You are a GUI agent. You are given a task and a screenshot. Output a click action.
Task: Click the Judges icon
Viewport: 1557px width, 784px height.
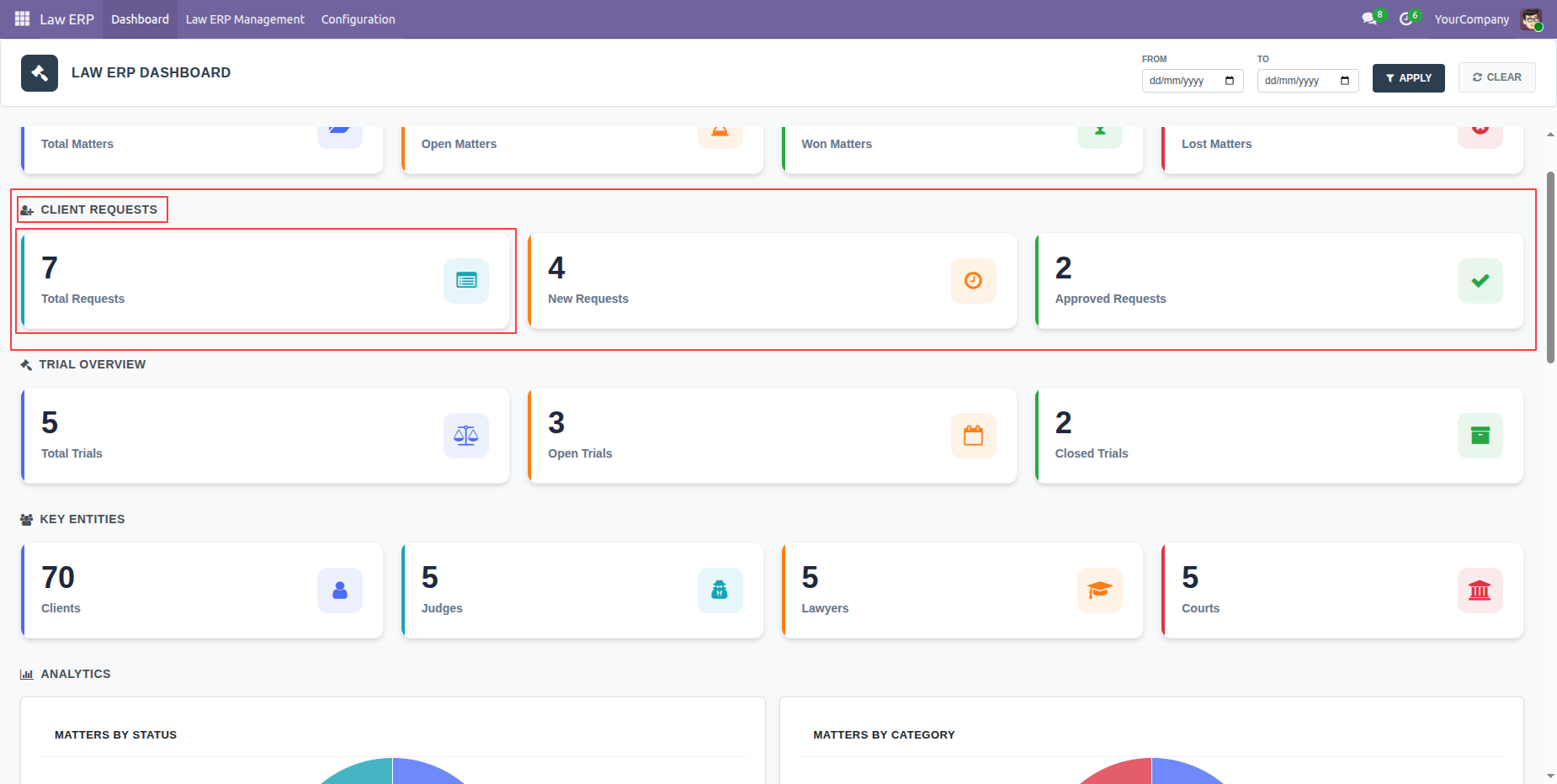pos(720,591)
